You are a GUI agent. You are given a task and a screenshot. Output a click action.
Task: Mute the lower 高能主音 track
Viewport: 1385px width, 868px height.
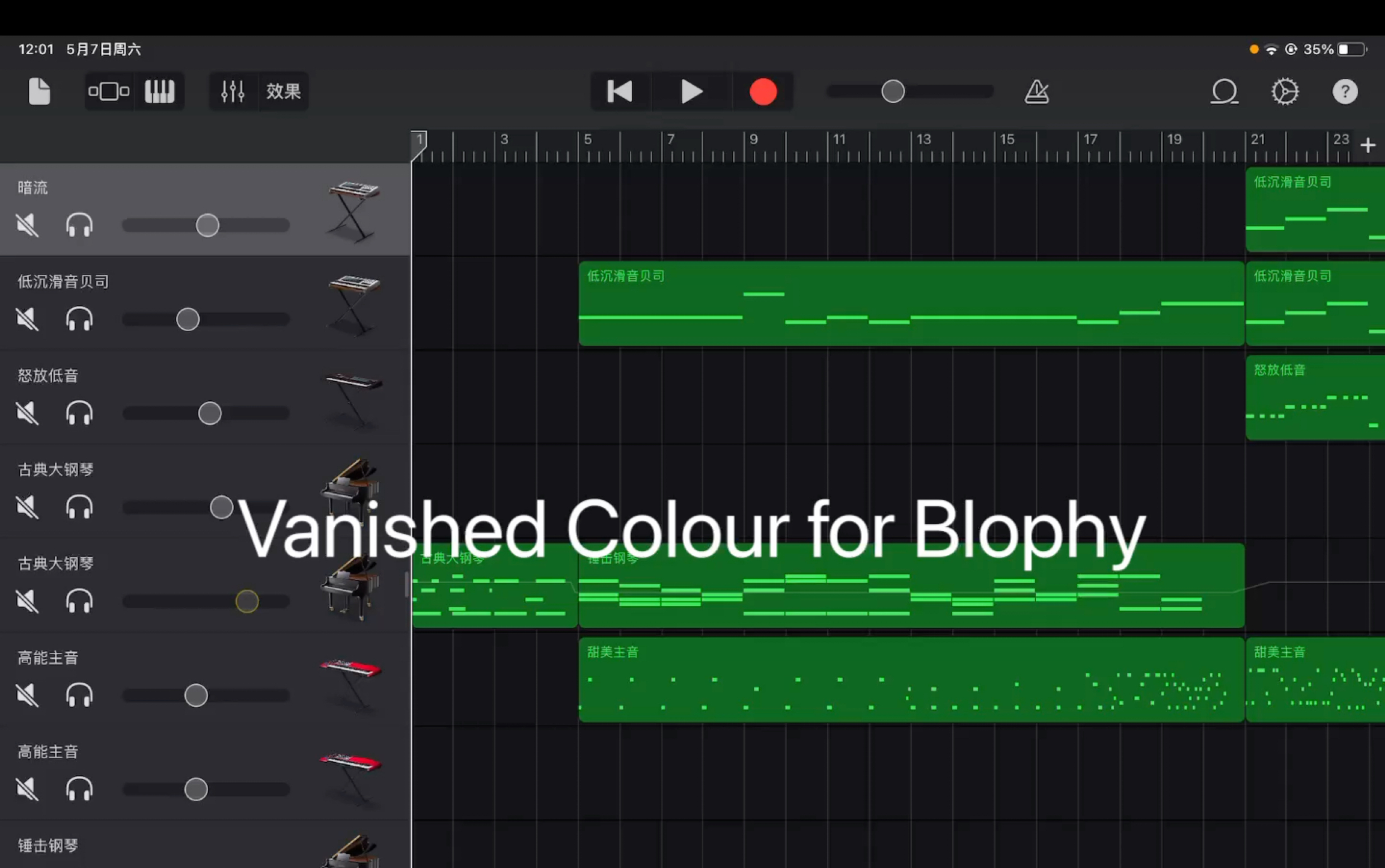[x=27, y=789]
